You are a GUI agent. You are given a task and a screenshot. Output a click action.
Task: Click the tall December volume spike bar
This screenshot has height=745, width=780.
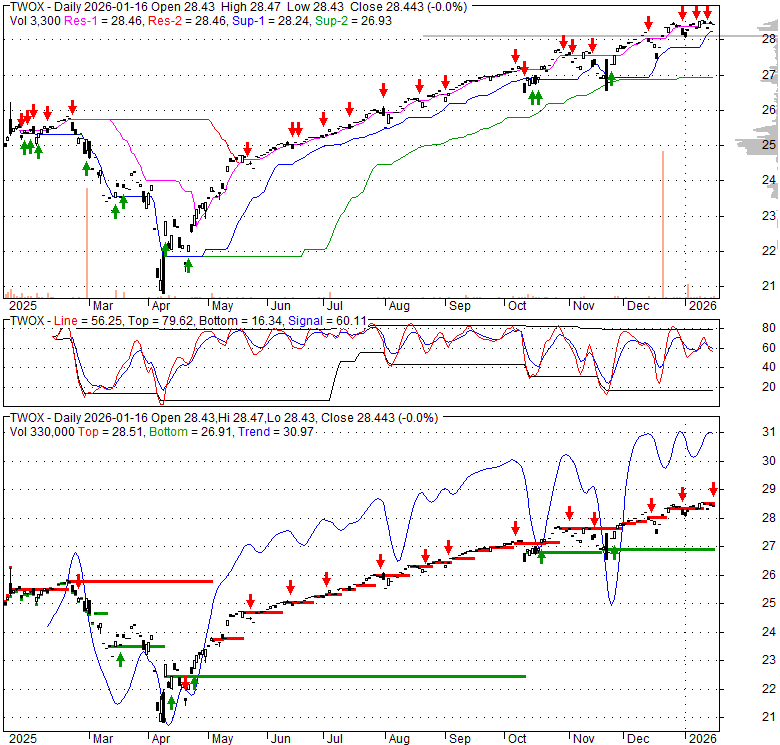pos(662,218)
